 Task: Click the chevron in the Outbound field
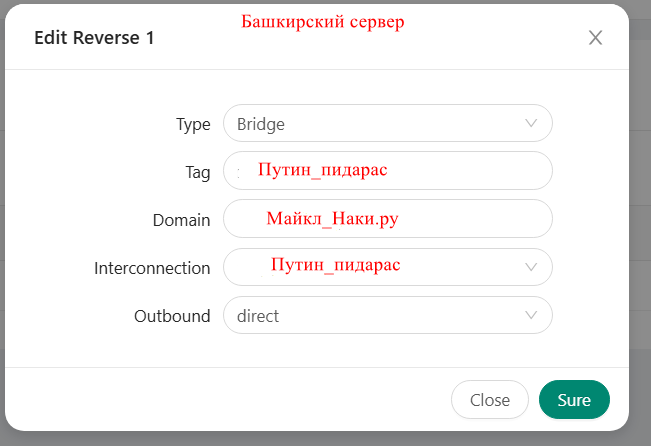(x=531, y=315)
